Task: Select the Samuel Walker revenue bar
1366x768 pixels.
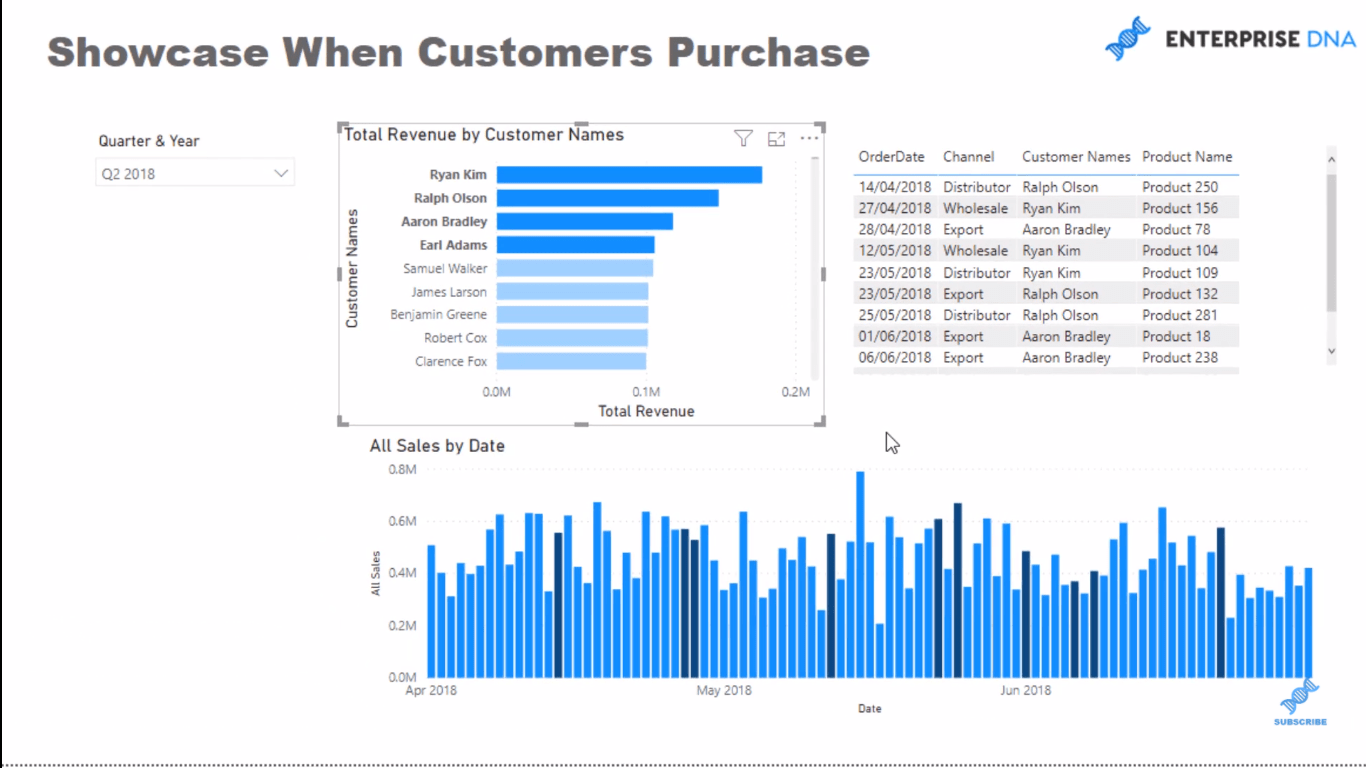Action: tap(575, 268)
